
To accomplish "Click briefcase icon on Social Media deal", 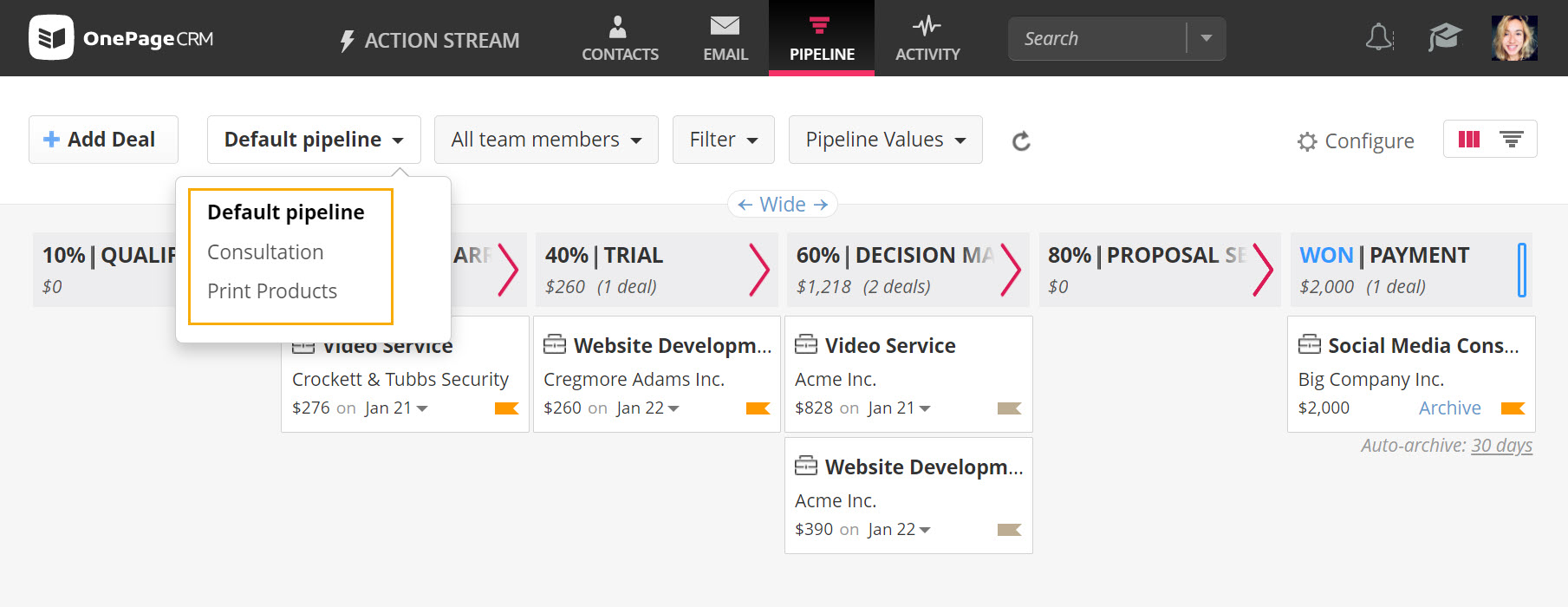I will pyautogui.click(x=1310, y=345).
